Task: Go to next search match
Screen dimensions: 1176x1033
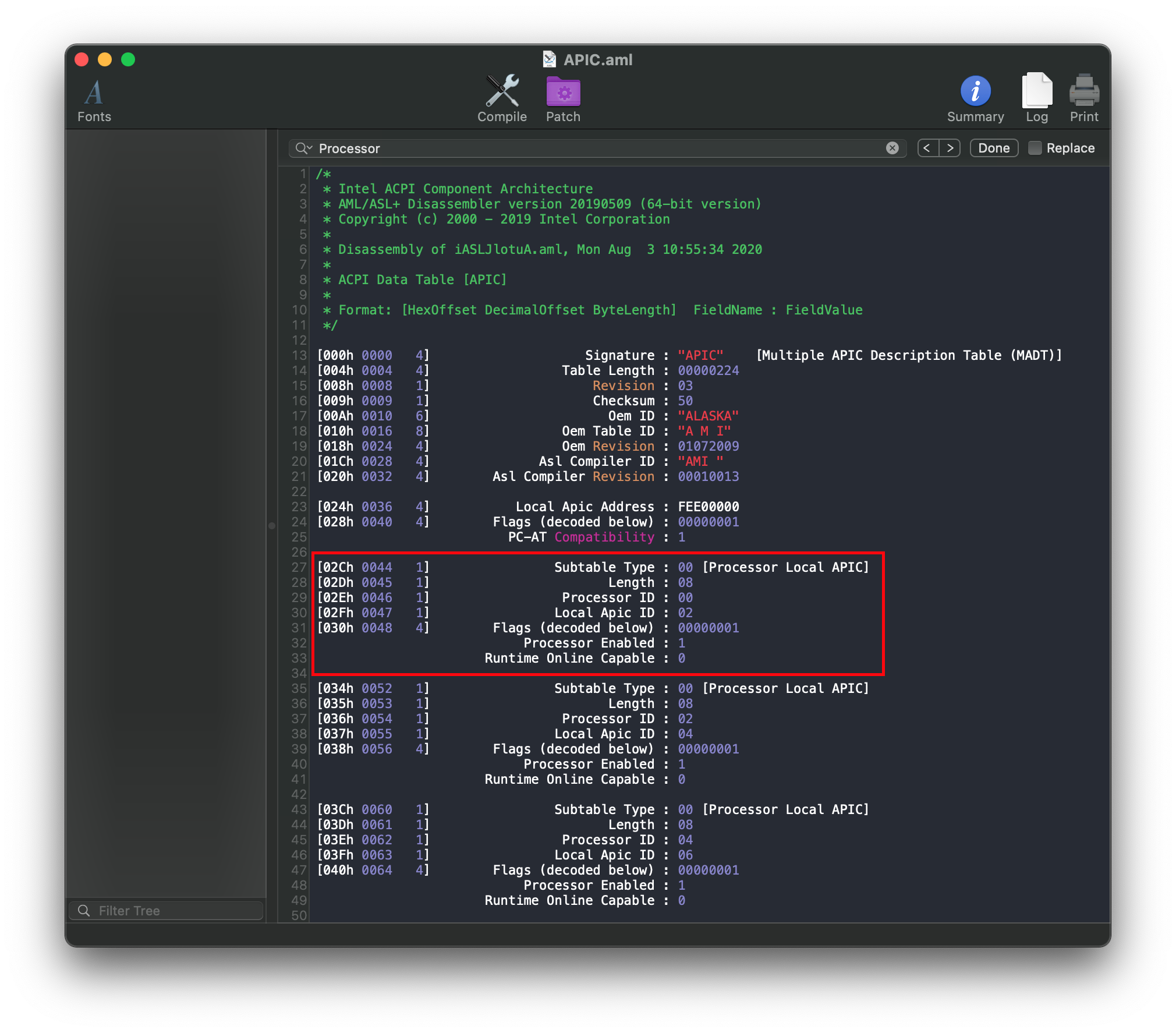Action: (950, 148)
